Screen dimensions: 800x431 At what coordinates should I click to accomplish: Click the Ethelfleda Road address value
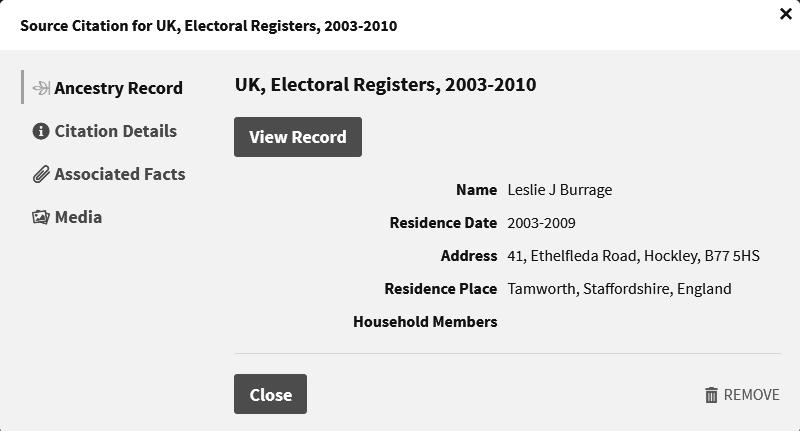633,256
